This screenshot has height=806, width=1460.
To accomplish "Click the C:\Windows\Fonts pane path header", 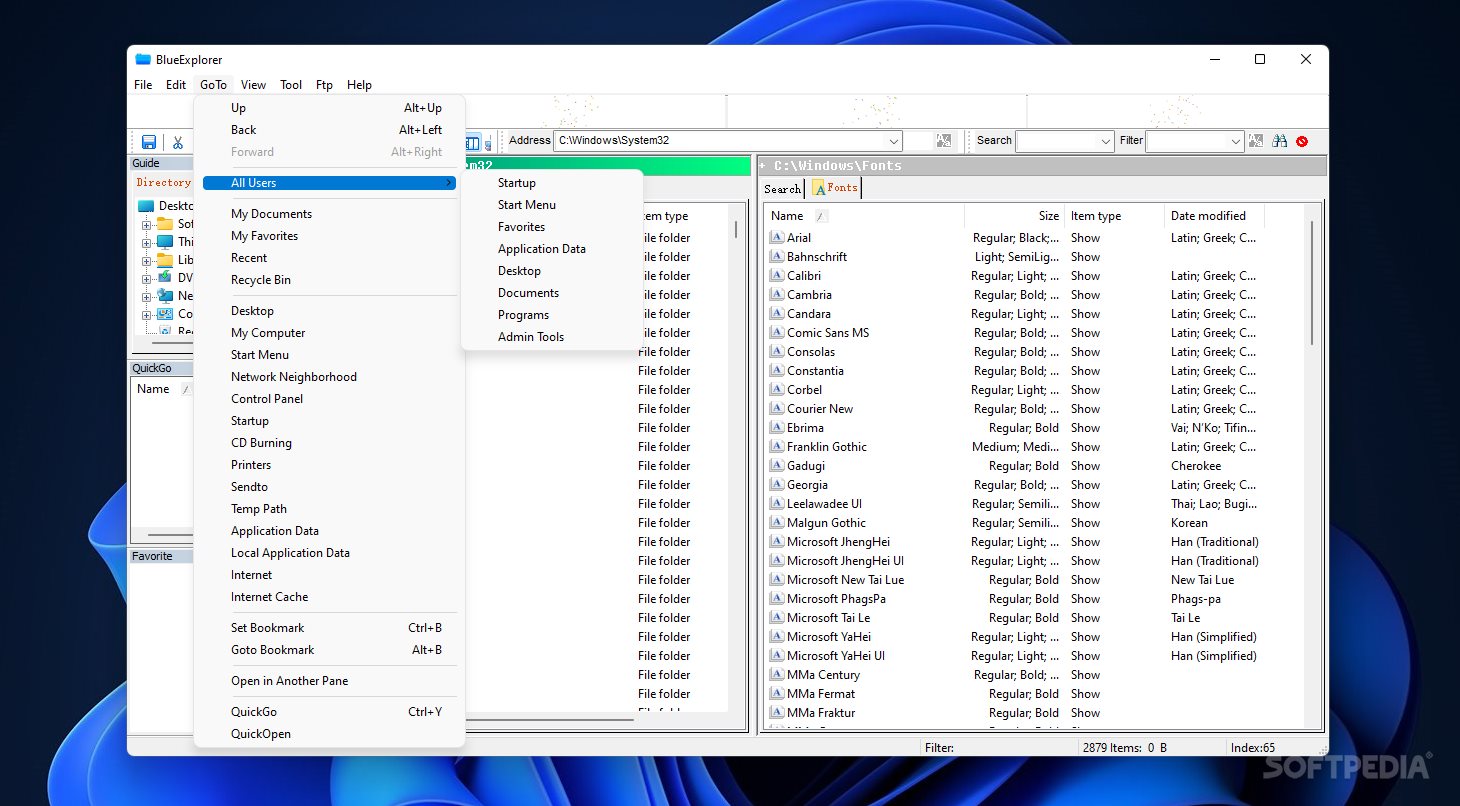I will [x=1041, y=166].
